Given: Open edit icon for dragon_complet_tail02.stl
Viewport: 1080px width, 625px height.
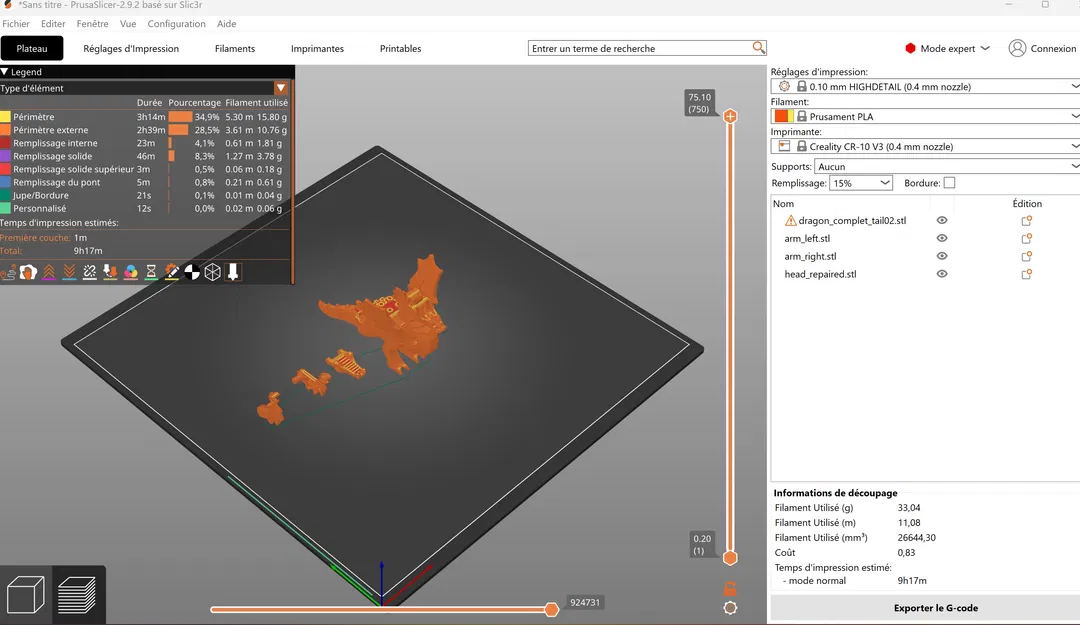Looking at the screenshot, I should [x=1026, y=221].
